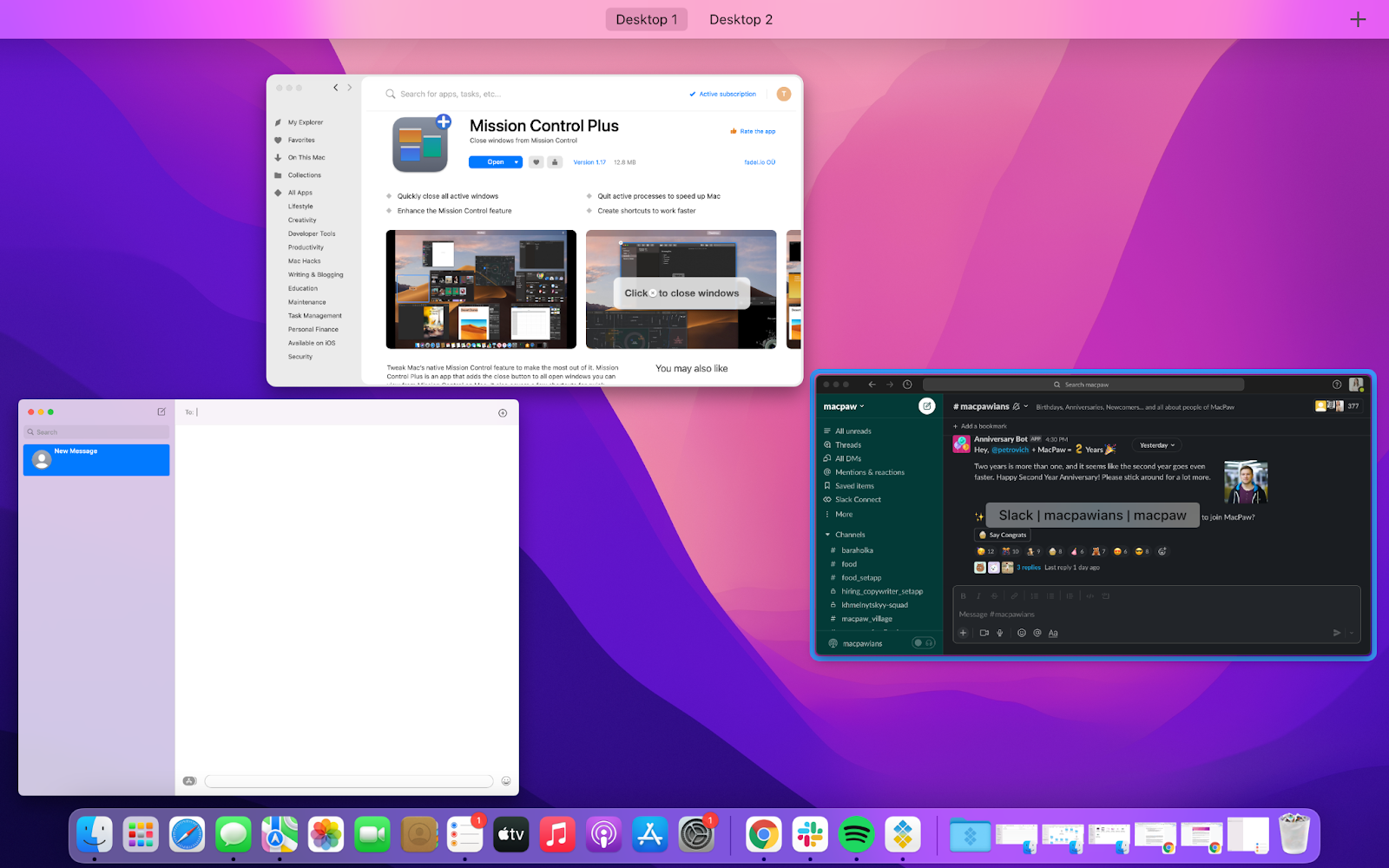Click the share icon next to favorite heart
This screenshot has height=868, width=1389.
coord(555,162)
